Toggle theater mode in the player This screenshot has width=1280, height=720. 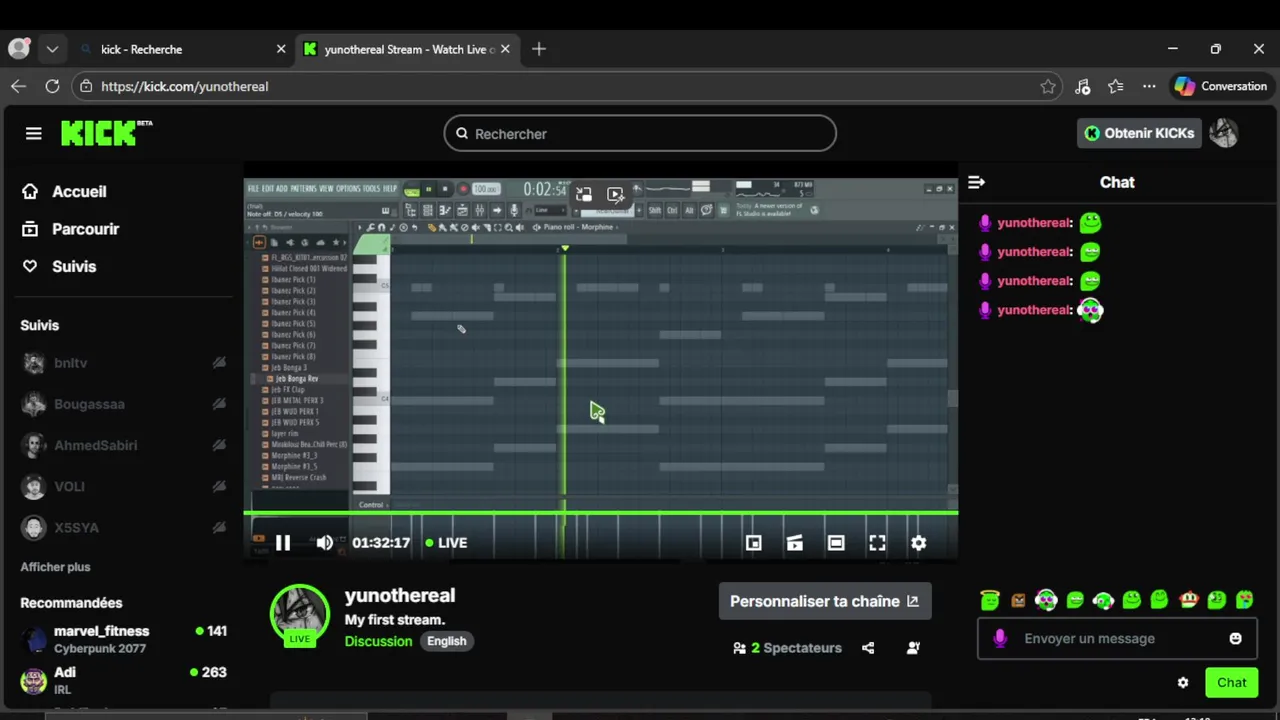coord(836,542)
